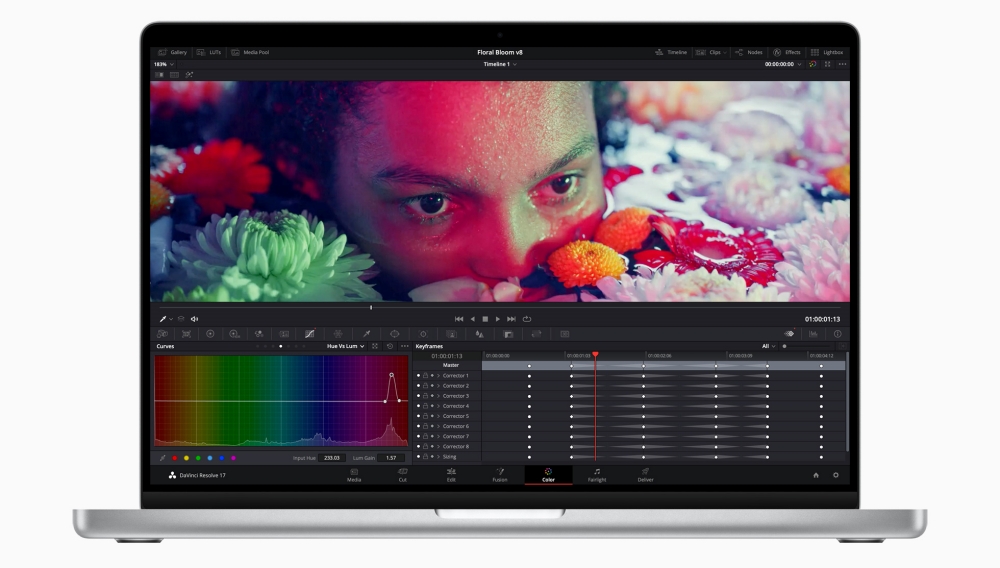
Task: Expand the curve editor view
Action: click(x=375, y=346)
